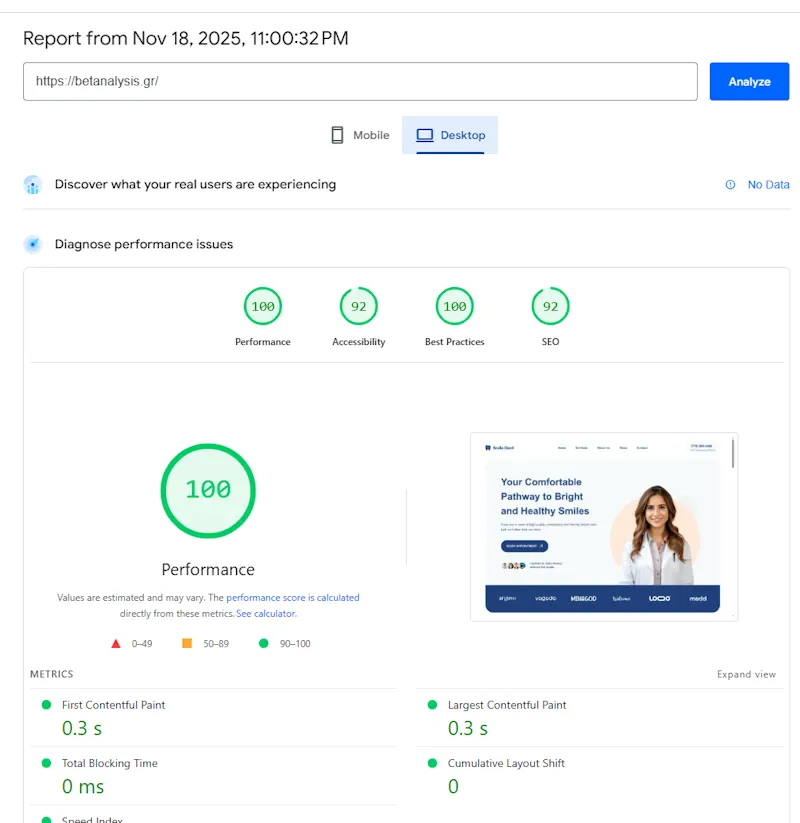Jump to Performance score gauge 100
This screenshot has width=800, height=823.
pyautogui.click(x=263, y=307)
